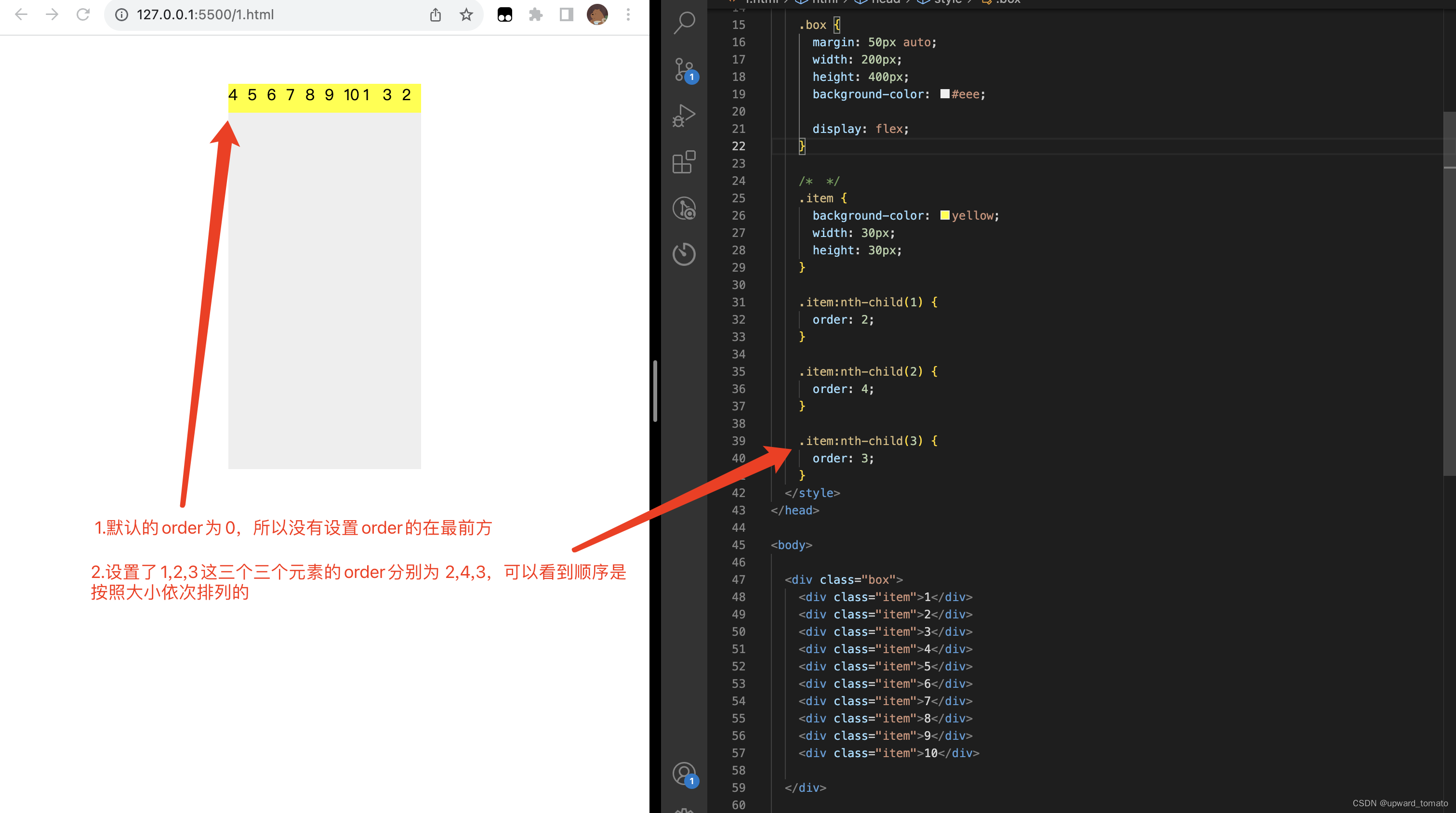The image size is (1456, 813).
Task: Go forward in the browser
Action: (52, 14)
